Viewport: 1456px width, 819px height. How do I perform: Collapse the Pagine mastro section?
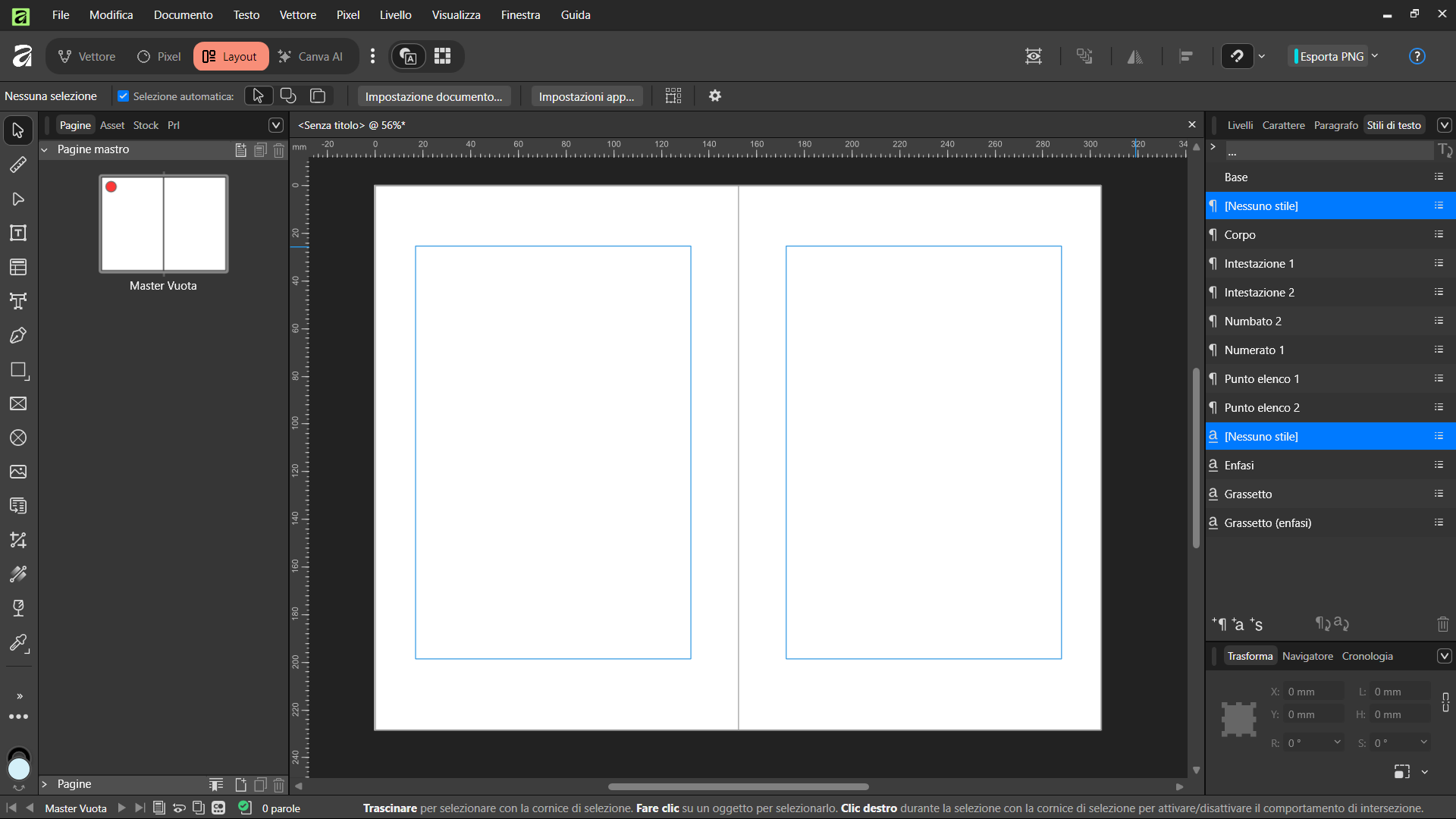tap(45, 149)
